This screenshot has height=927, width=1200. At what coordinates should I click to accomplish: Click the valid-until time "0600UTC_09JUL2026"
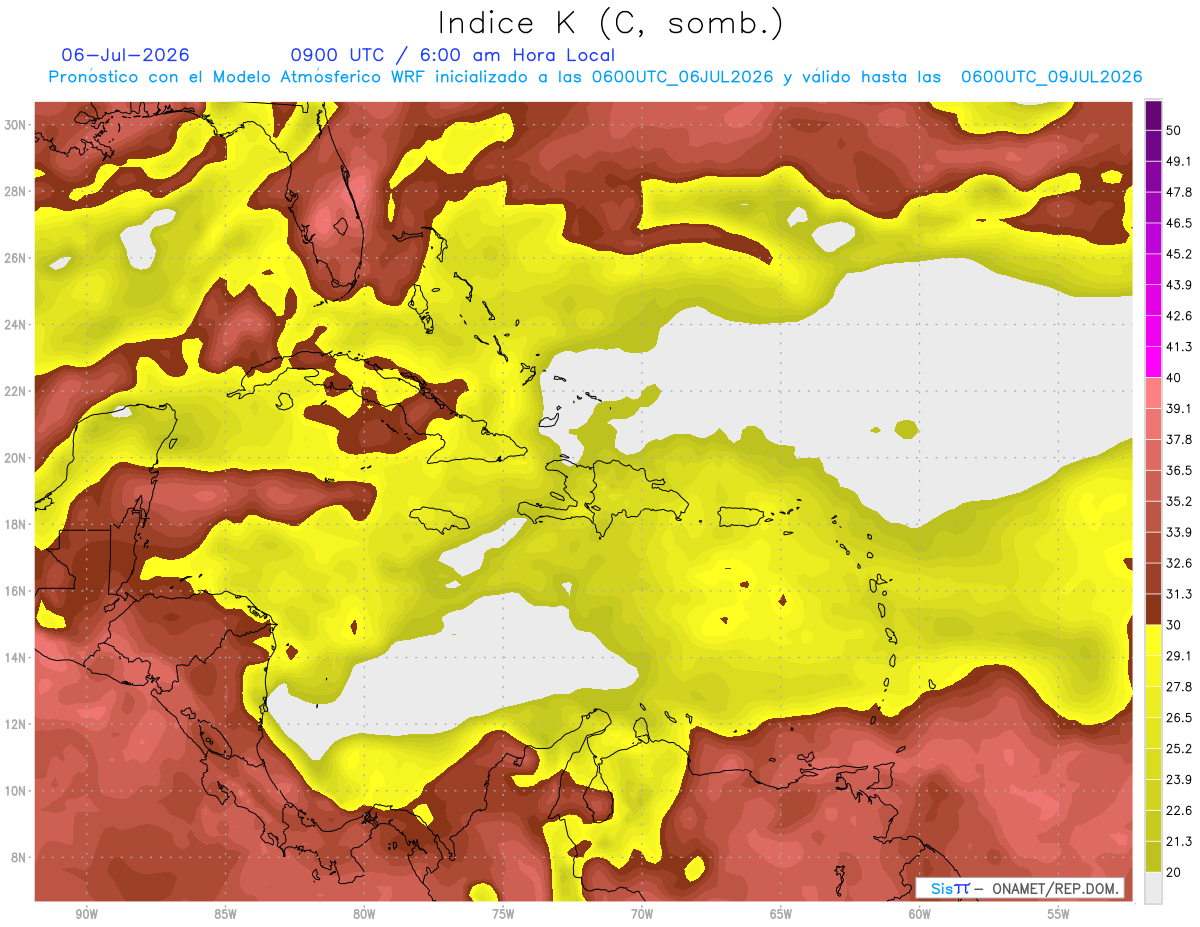[x=1051, y=77]
